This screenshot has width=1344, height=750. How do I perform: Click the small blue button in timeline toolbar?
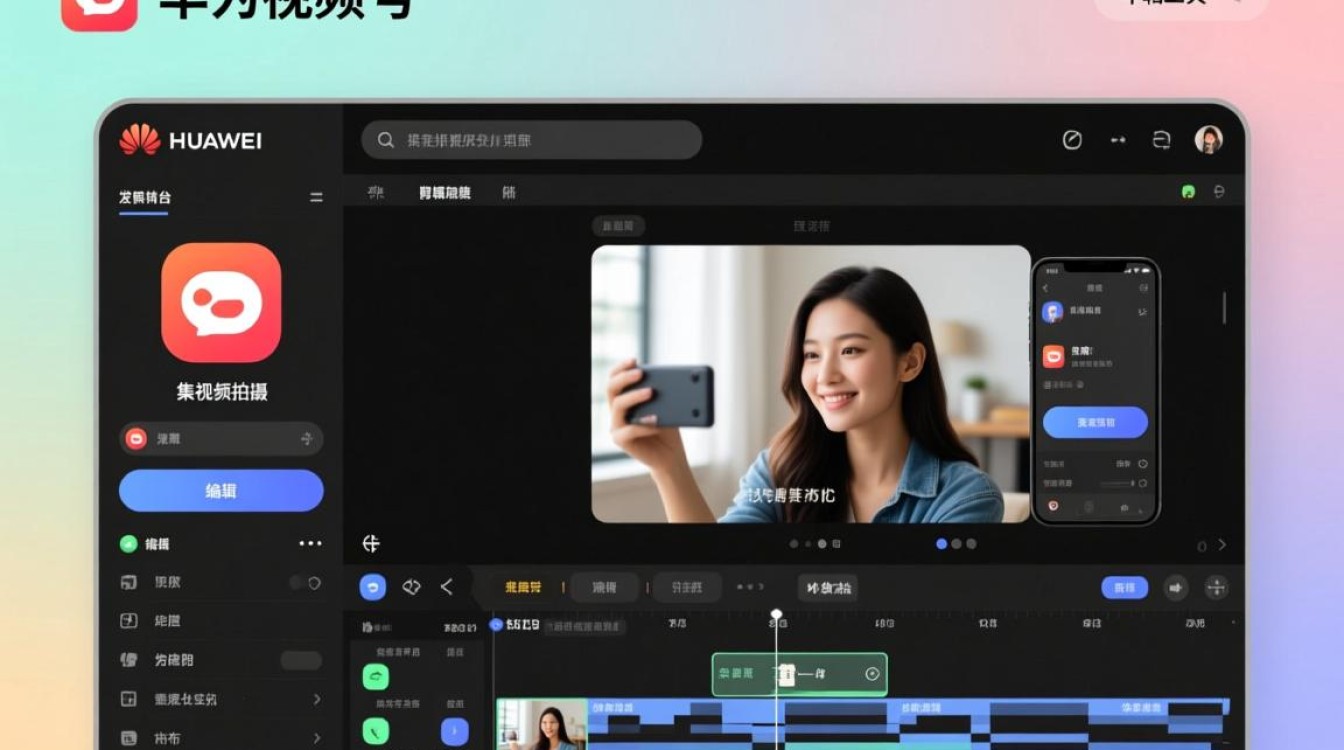click(x=1125, y=587)
